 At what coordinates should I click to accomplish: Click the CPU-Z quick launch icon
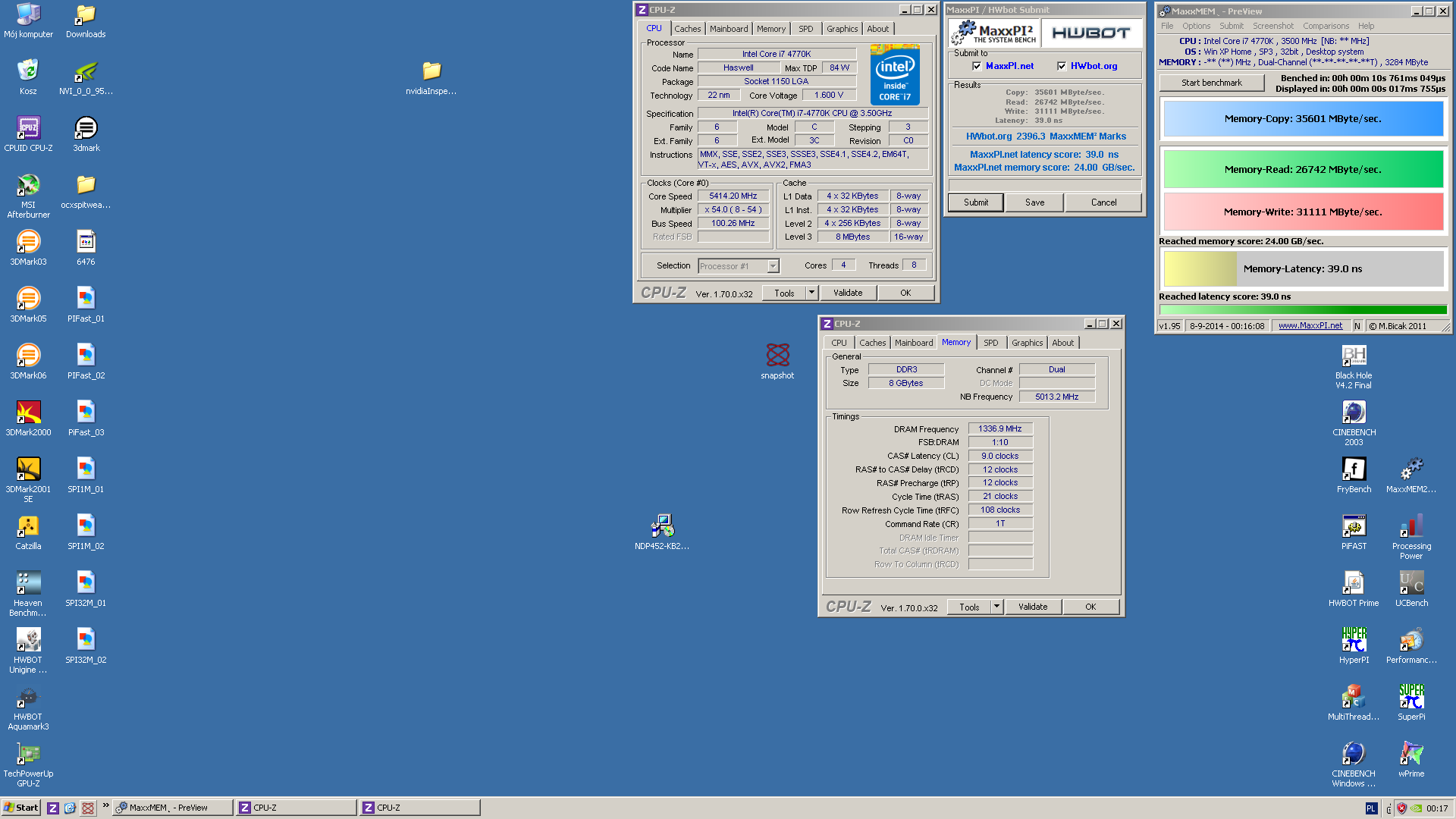tap(52, 808)
